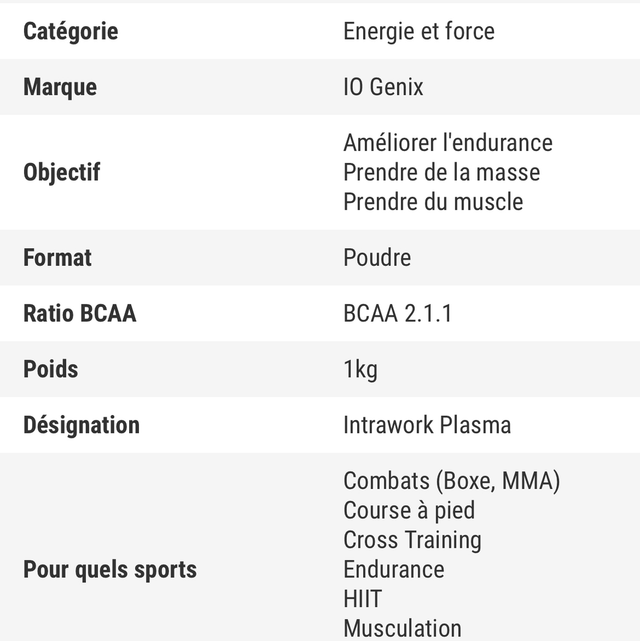Click the "Catégorie" row label
Screen dimensions: 640x641
point(70,31)
